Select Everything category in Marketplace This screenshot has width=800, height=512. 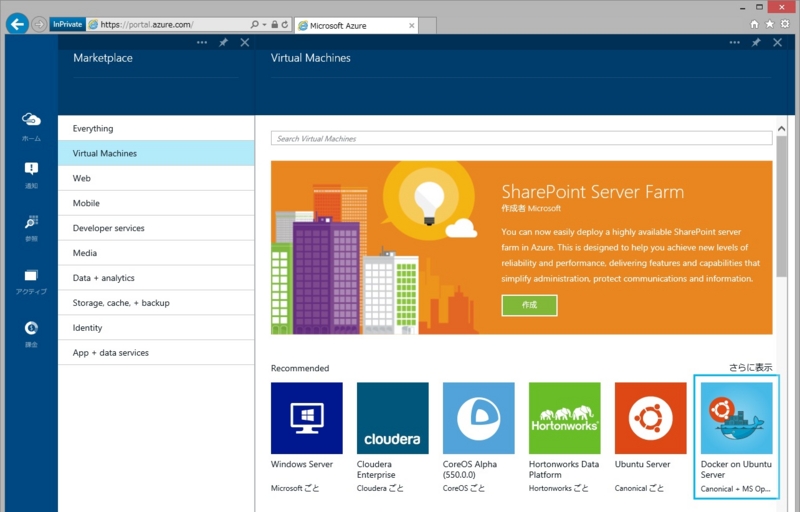(x=156, y=129)
